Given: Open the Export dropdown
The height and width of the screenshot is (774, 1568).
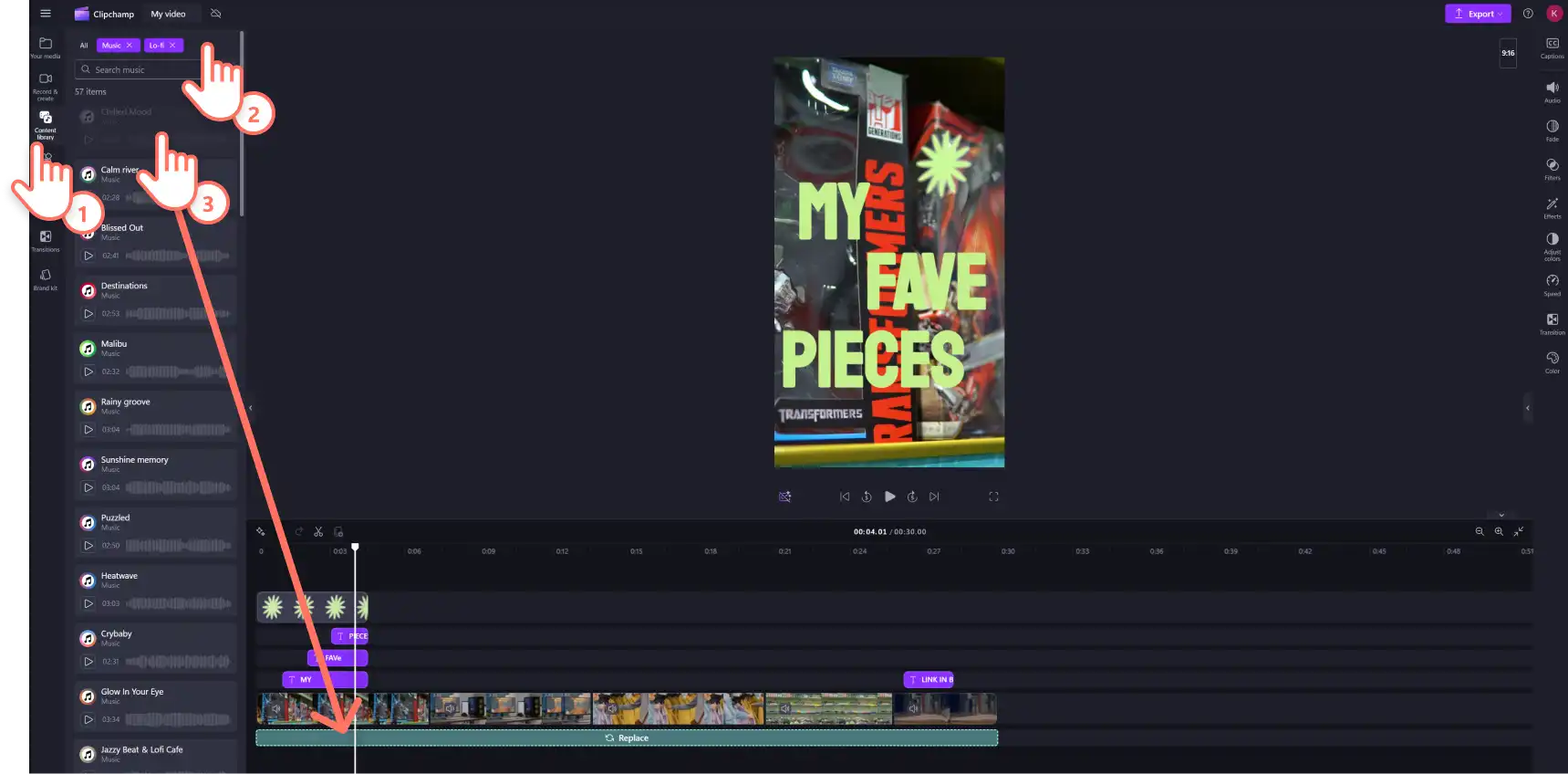Looking at the screenshot, I should [x=1478, y=14].
